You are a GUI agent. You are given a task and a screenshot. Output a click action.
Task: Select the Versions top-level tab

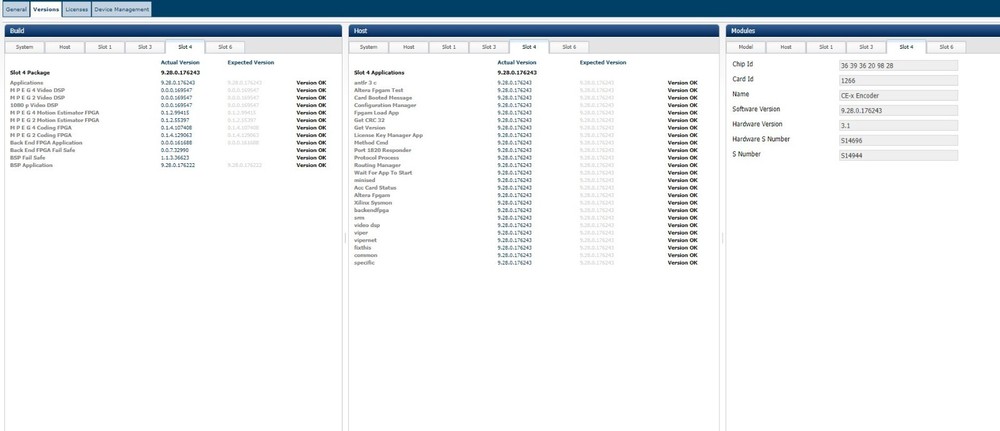click(46, 10)
